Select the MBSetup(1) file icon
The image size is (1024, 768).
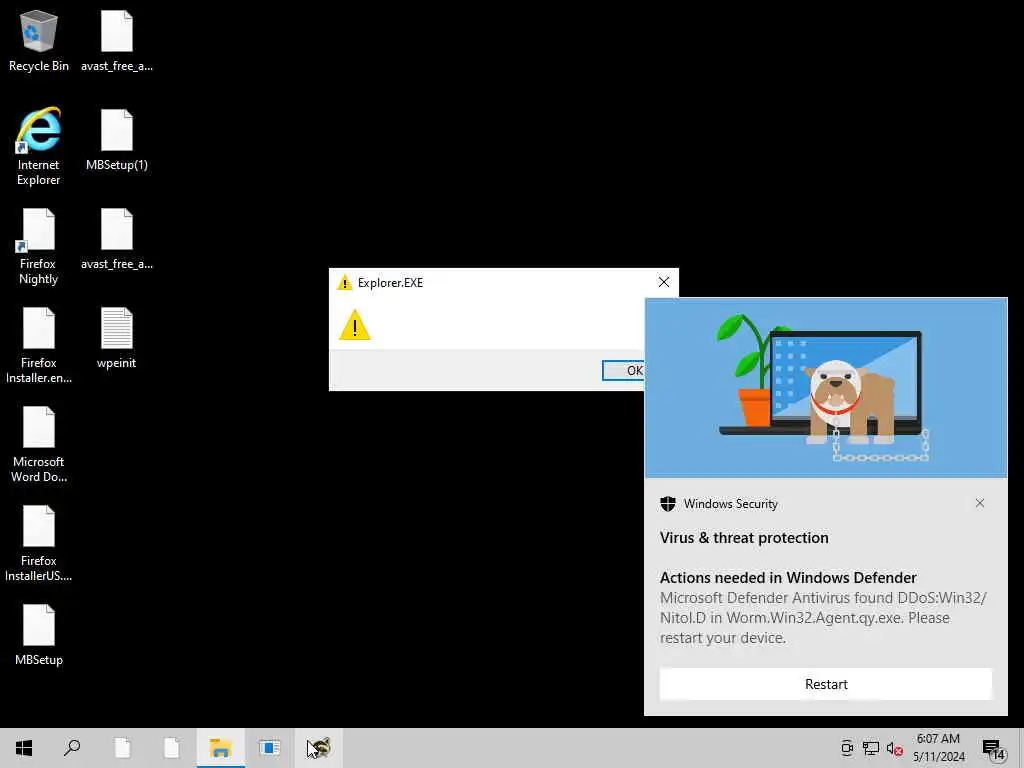pyautogui.click(x=117, y=140)
